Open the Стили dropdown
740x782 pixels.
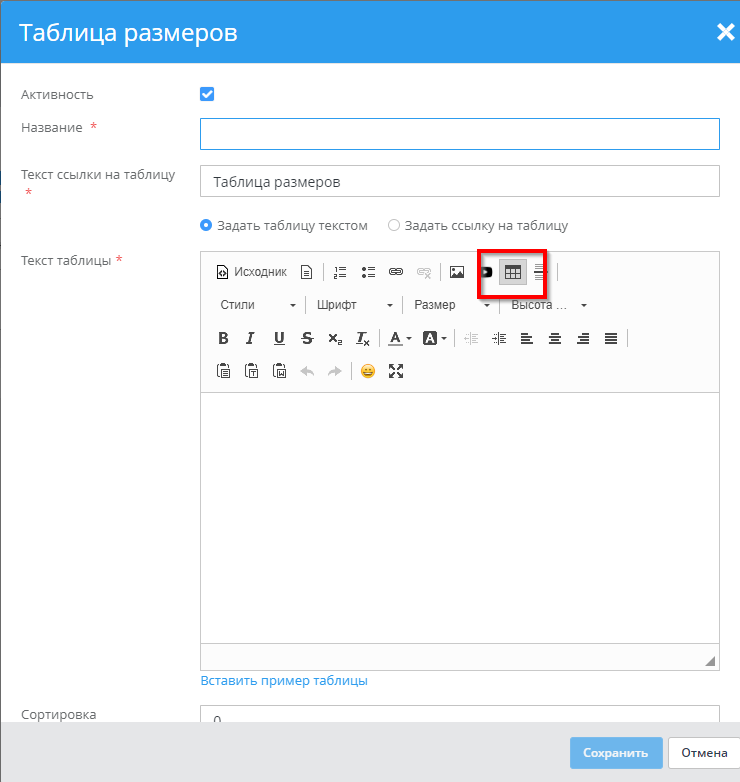(x=258, y=305)
